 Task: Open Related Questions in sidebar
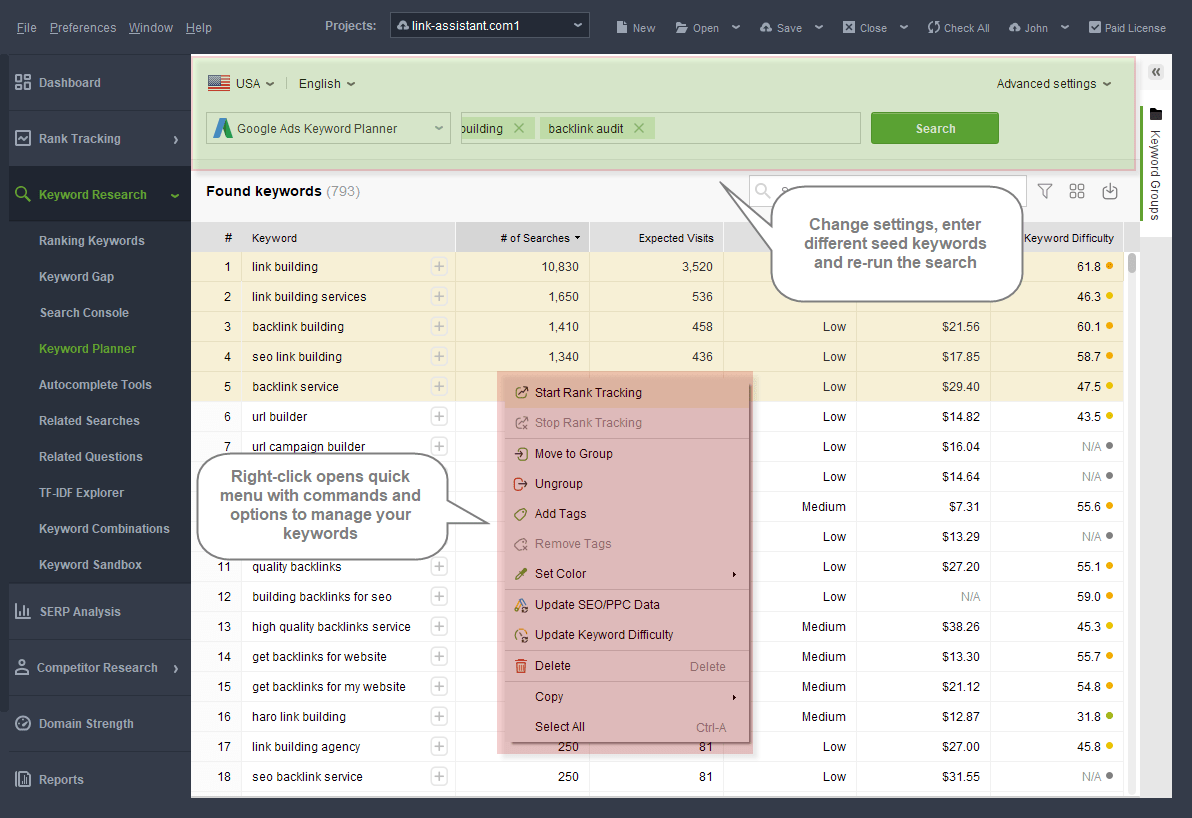tap(90, 457)
